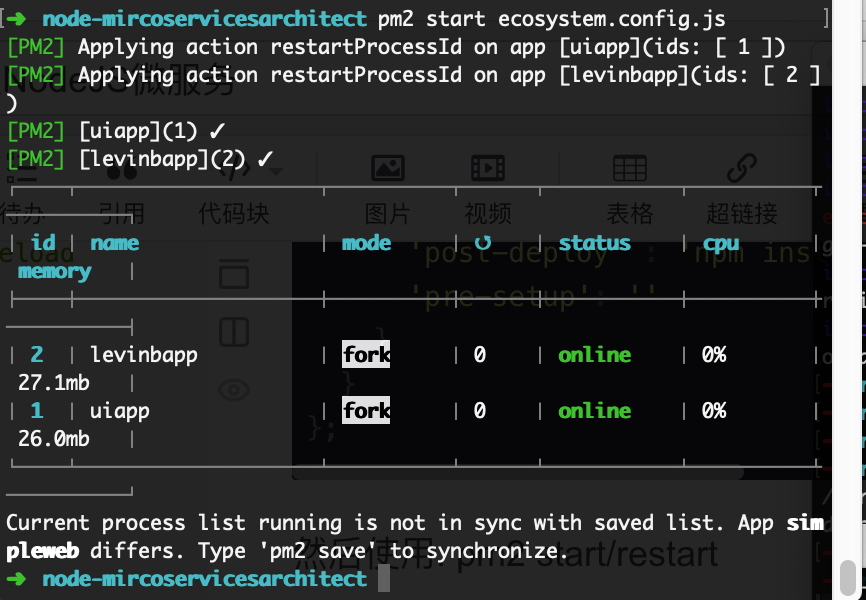Click the '[uiapp](1) ✓' log line

(152, 131)
